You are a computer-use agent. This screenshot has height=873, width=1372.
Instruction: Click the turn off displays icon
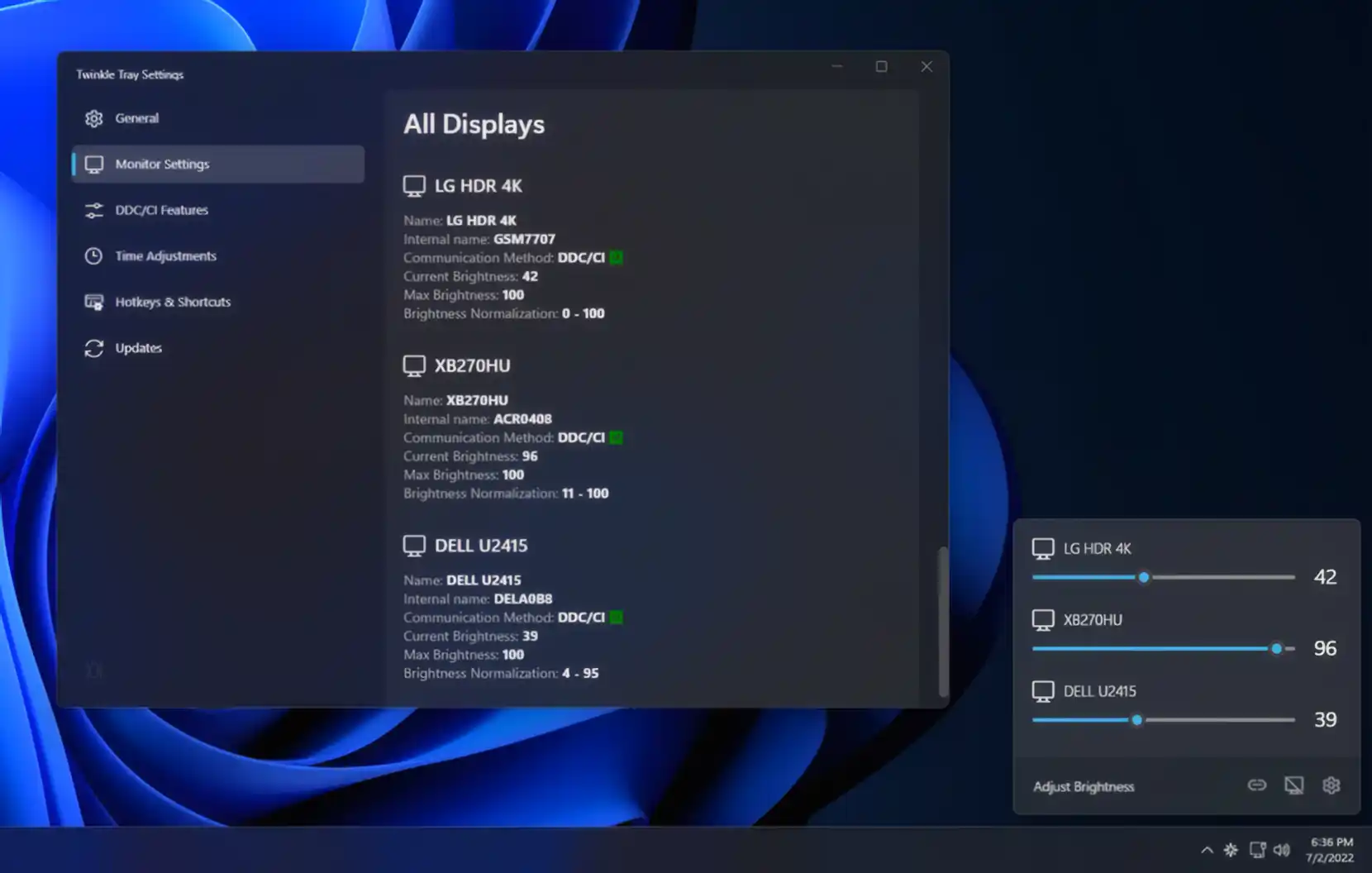point(1293,785)
